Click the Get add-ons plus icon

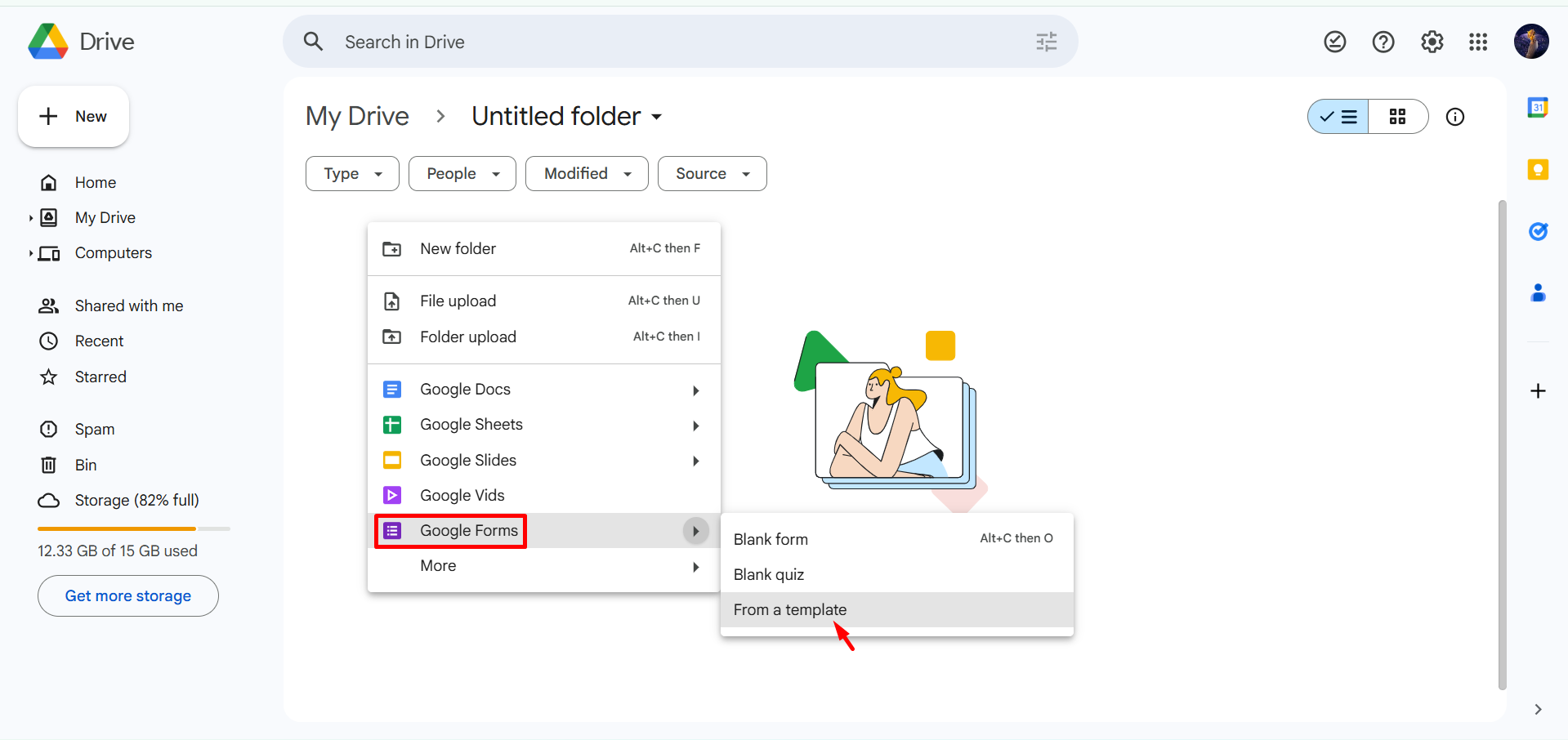1538,391
